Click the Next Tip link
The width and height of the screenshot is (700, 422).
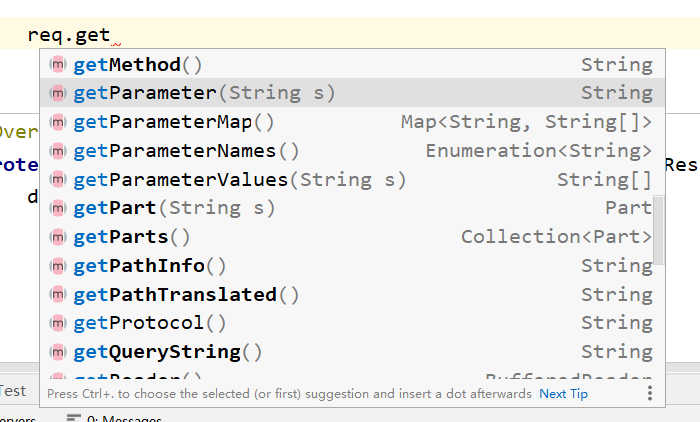point(563,394)
